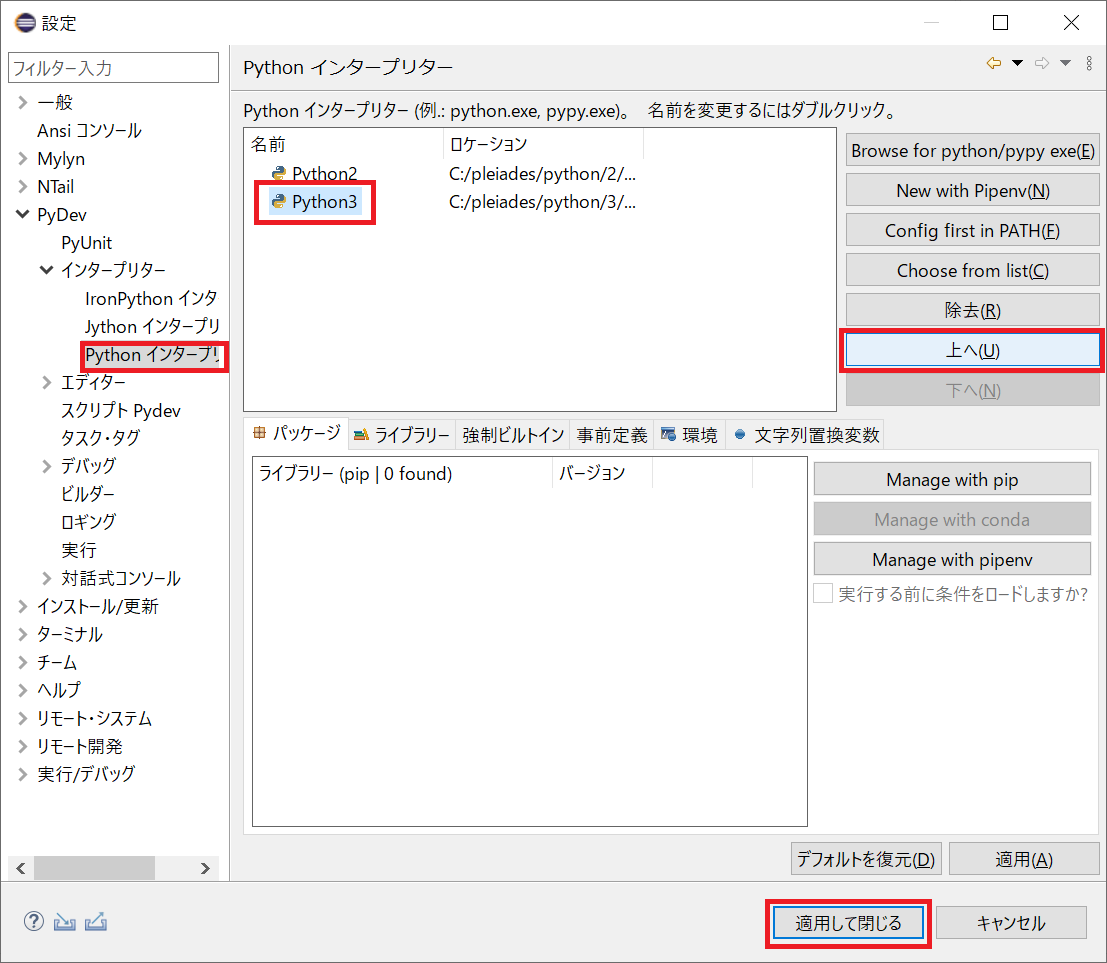Viewport: 1107px width, 963px height.
Task: Click the export preferences icon
Action: 96,921
